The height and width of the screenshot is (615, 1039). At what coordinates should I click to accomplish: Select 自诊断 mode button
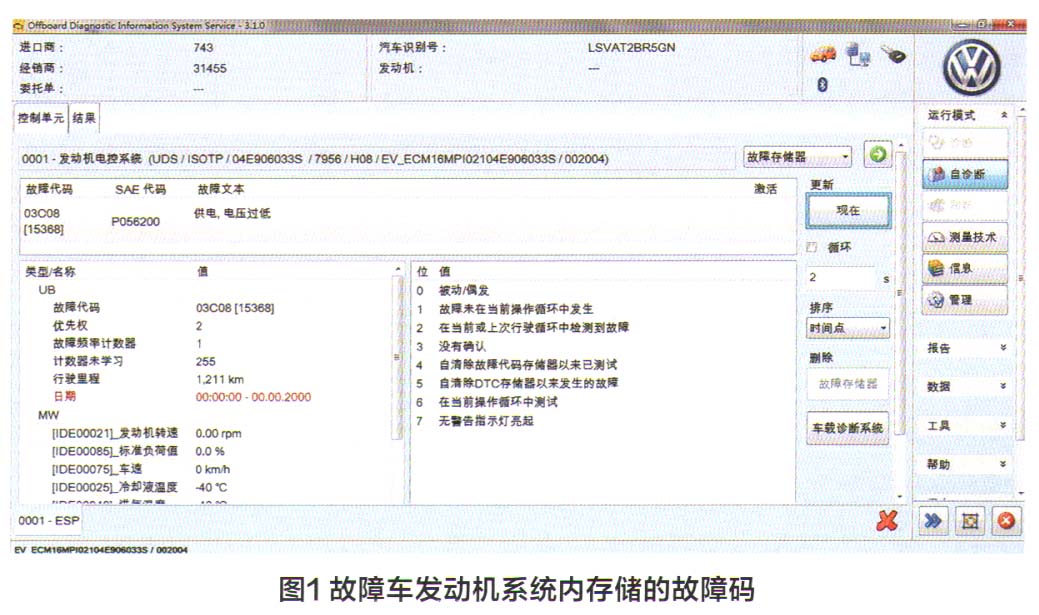[x=965, y=174]
